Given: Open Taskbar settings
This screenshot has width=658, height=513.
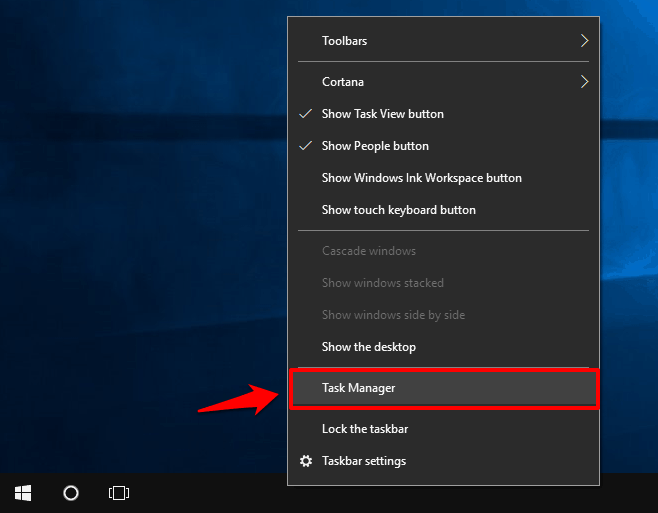Looking at the screenshot, I should coord(363,461).
